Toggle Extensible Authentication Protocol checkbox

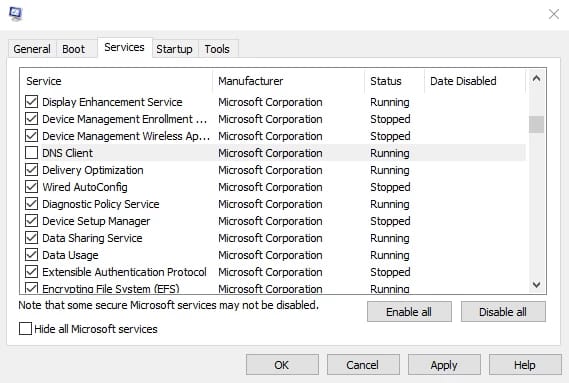(x=32, y=272)
